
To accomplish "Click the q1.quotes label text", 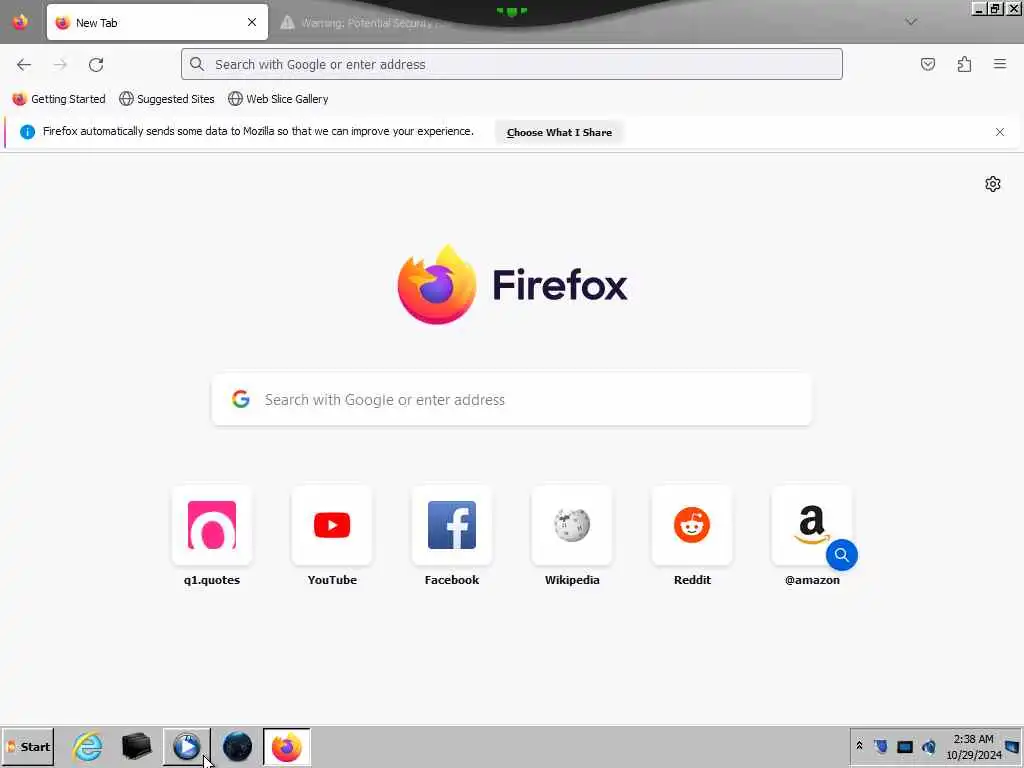I will click(x=212, y=580).
